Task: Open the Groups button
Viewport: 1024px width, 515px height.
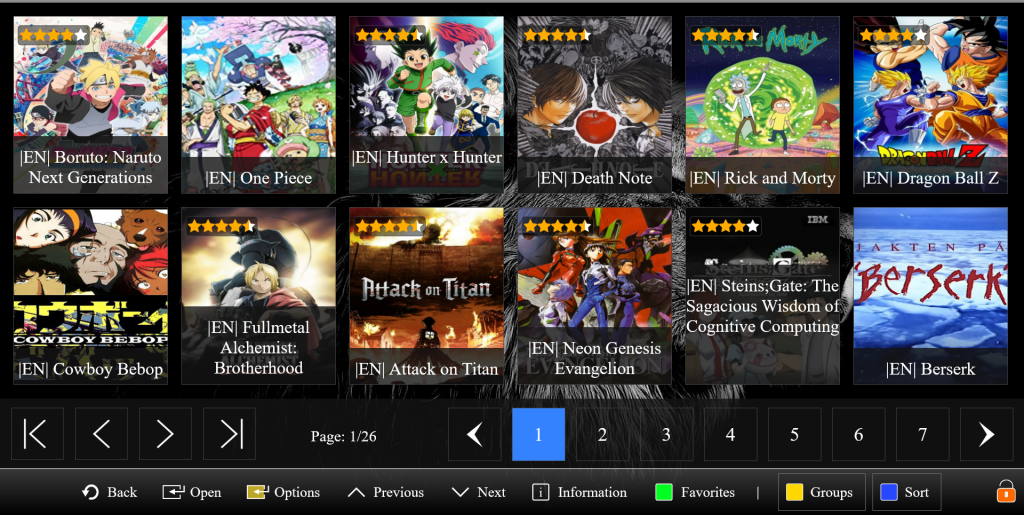Action: pos(822,492)
